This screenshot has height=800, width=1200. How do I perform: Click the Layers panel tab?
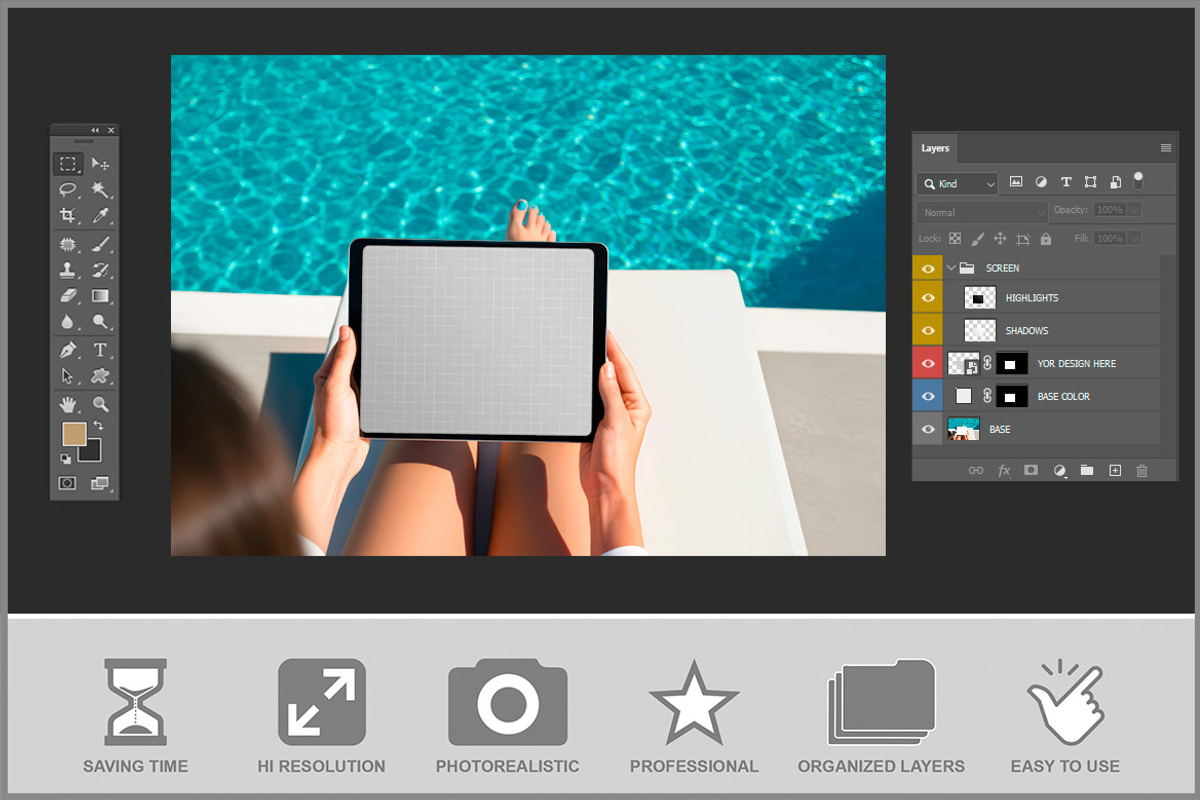pyautogui.click(x=935, y=148)
